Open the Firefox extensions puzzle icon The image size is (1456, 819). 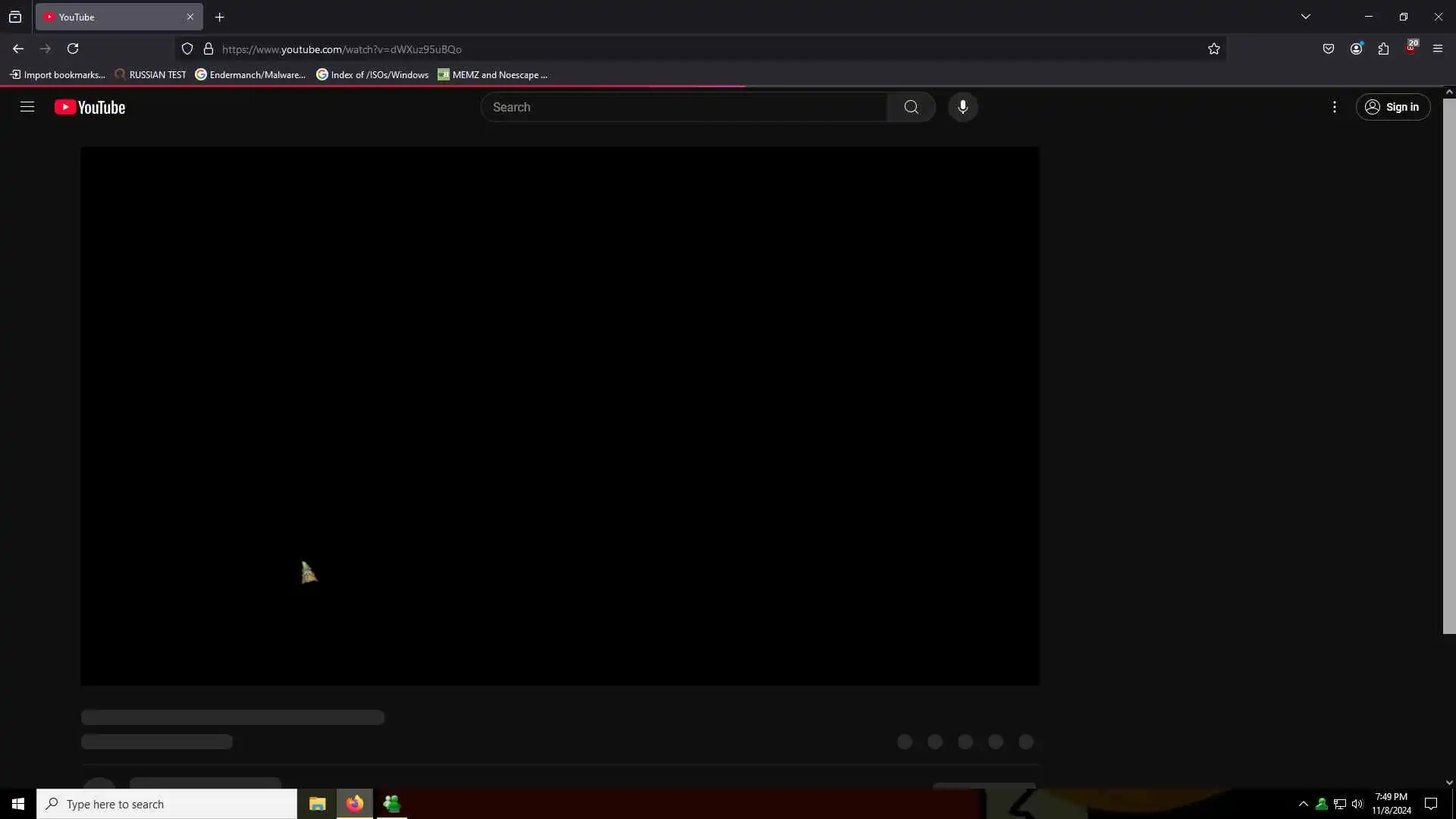point(1383,49)
